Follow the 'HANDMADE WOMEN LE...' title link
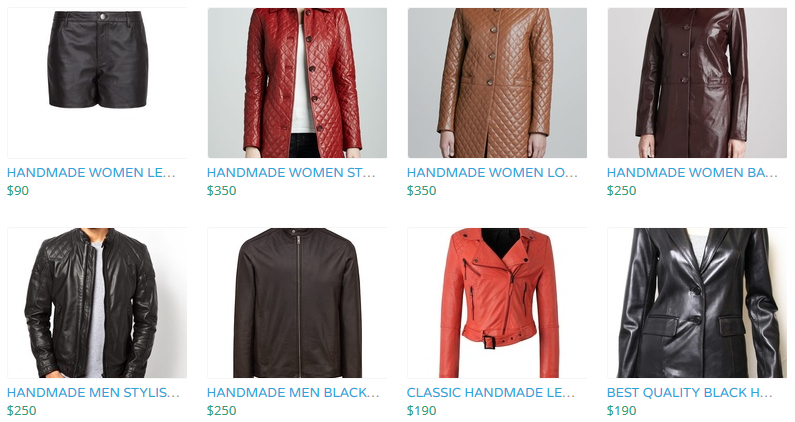Screen dimensions: 795x422 click(91, 173)
